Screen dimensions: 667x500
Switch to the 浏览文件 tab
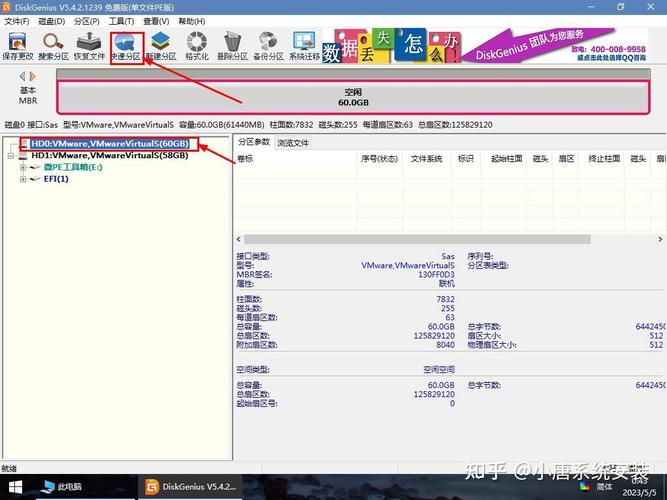point(293,143)
